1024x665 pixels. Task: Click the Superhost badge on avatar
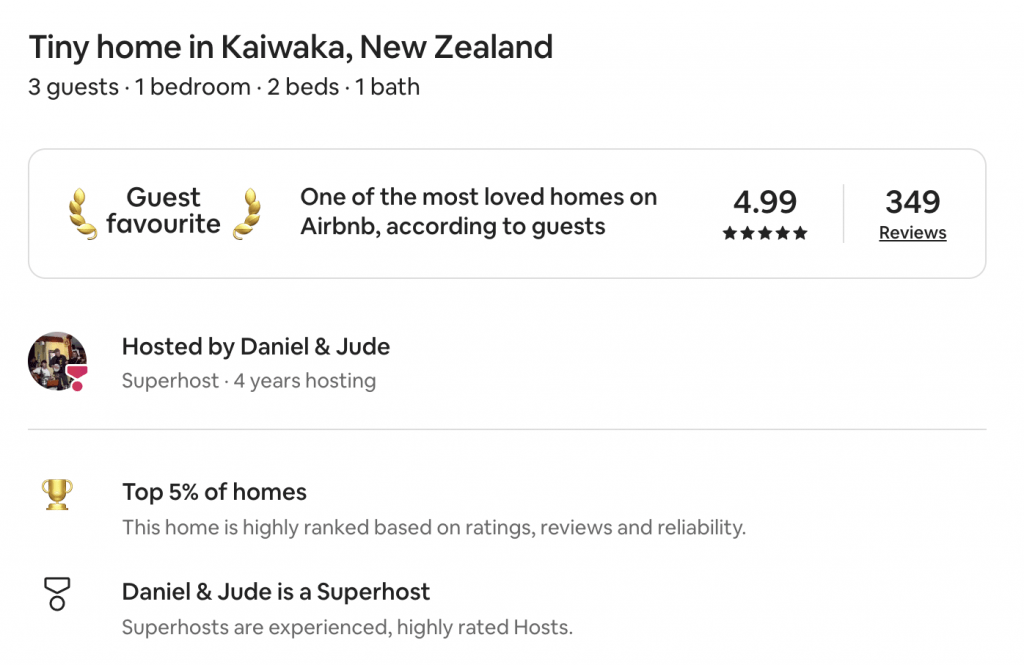[x=78, y=378]
